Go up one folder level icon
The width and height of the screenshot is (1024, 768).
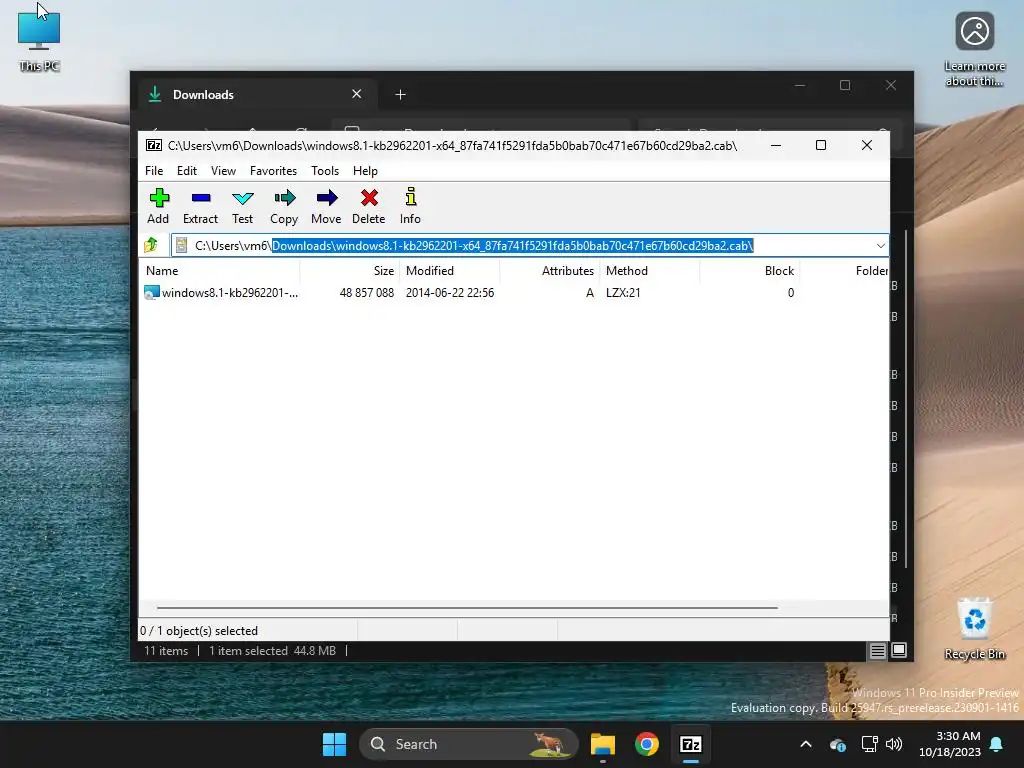152,245
